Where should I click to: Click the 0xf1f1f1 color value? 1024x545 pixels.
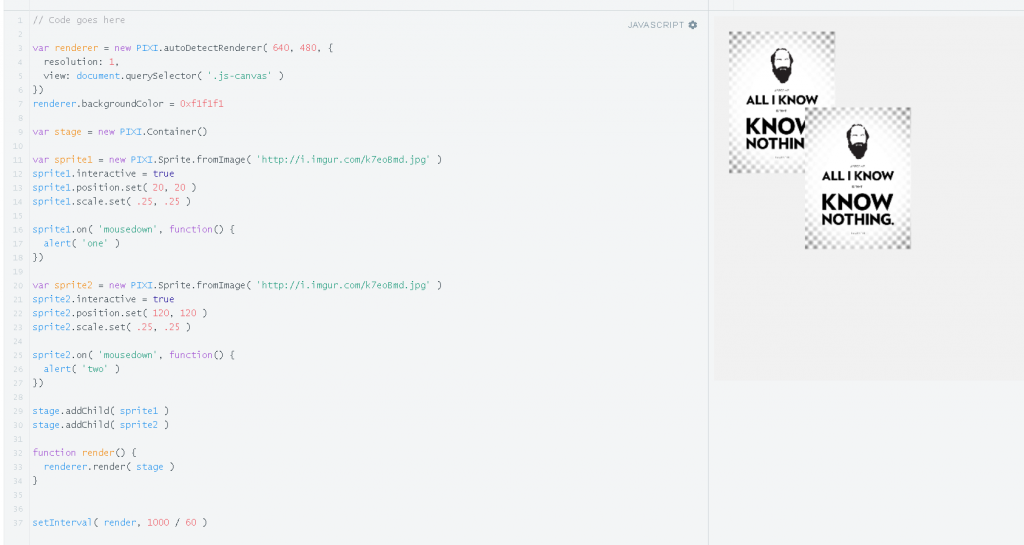click(202, 104)
